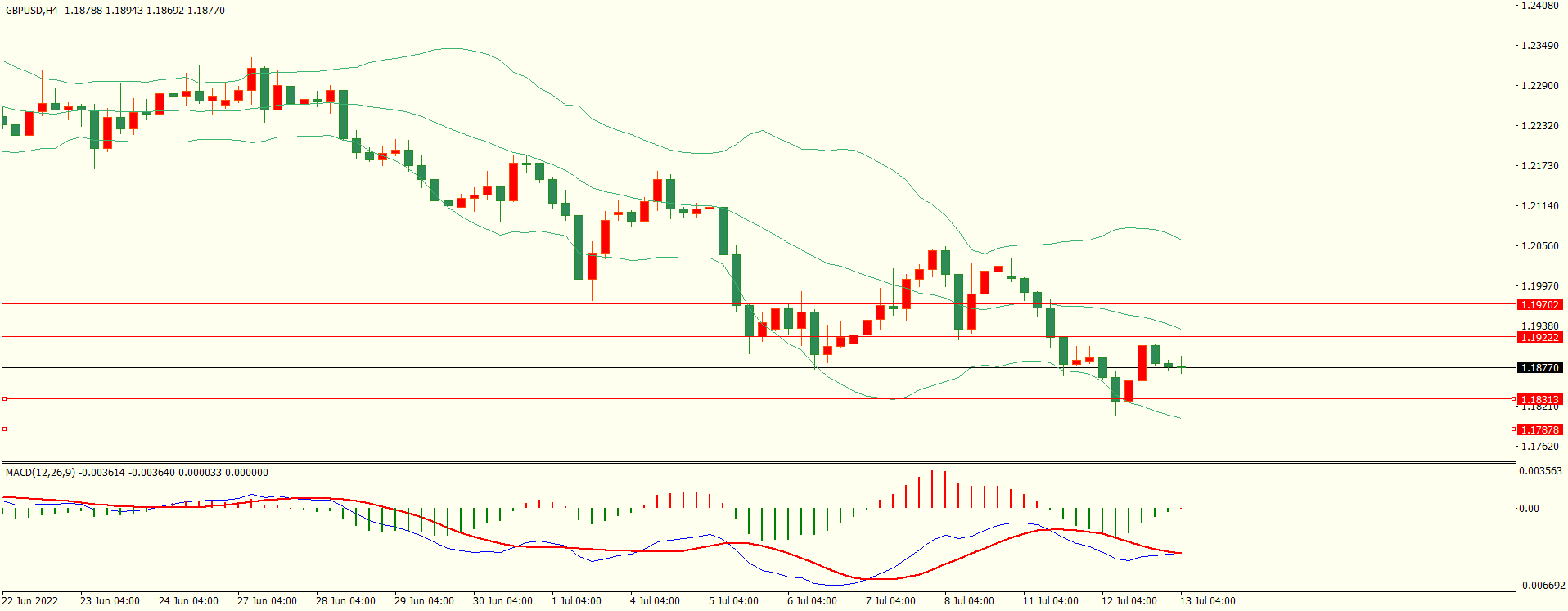Click the 1.17620 price scale label
The height and width of the screenshot is (611, 1568).
[1539, 447]
